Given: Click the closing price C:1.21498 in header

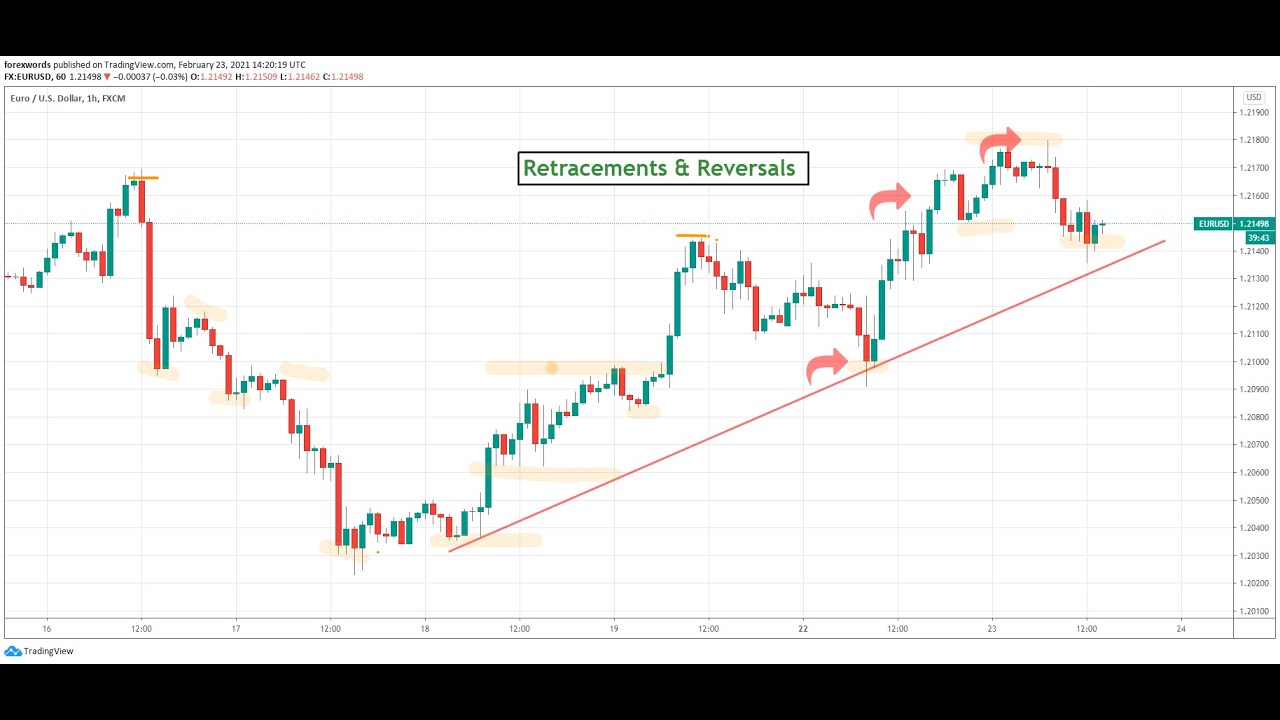Looking at the screenshot, I should (x=343, y=77).
